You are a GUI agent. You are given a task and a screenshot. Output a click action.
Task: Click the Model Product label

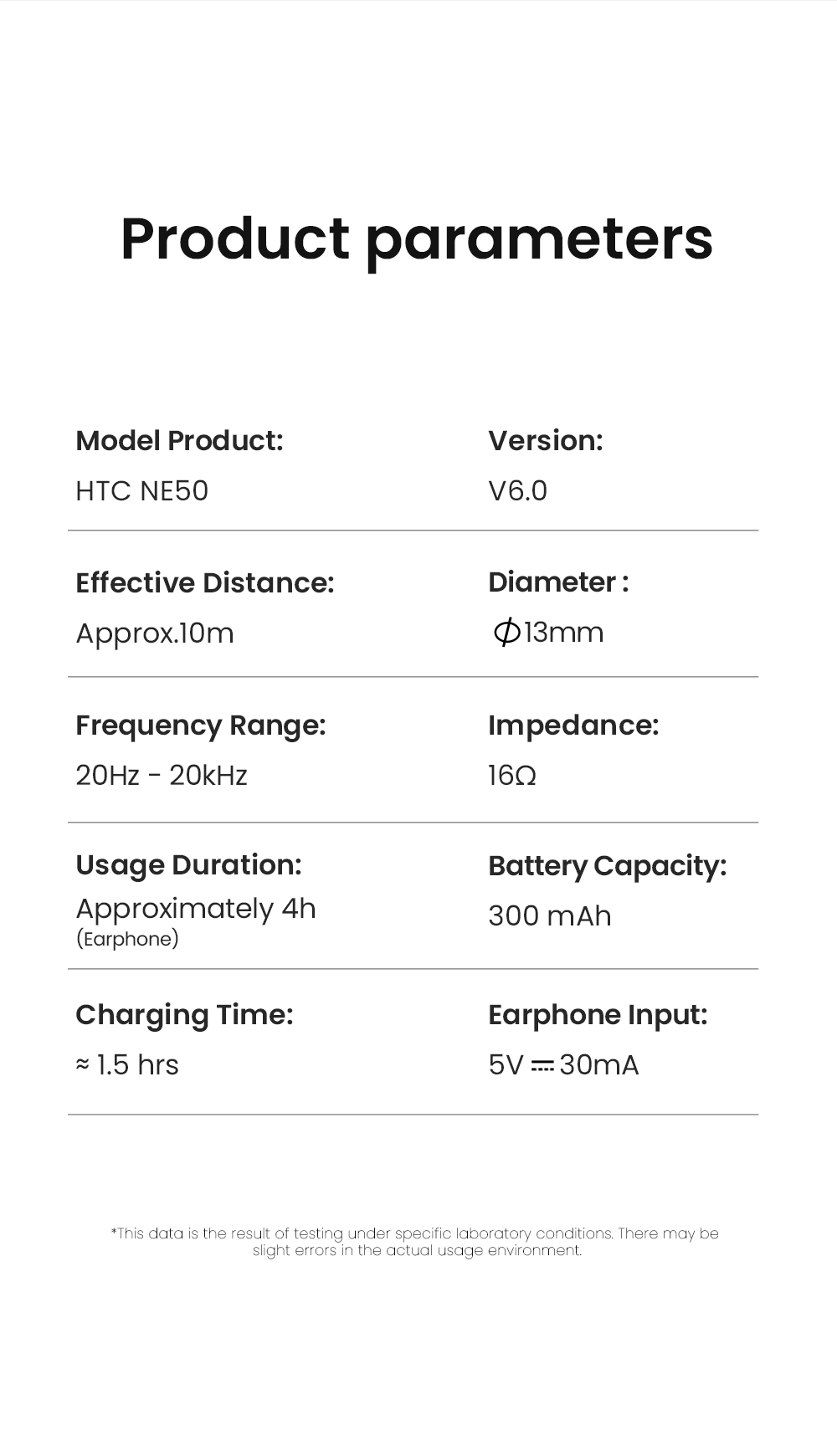(179, 441)
